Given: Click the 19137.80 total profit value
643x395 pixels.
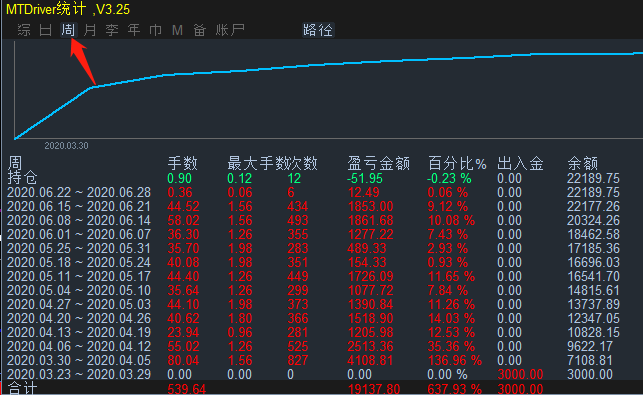Looking at the screenshot, I should (374, 389).
